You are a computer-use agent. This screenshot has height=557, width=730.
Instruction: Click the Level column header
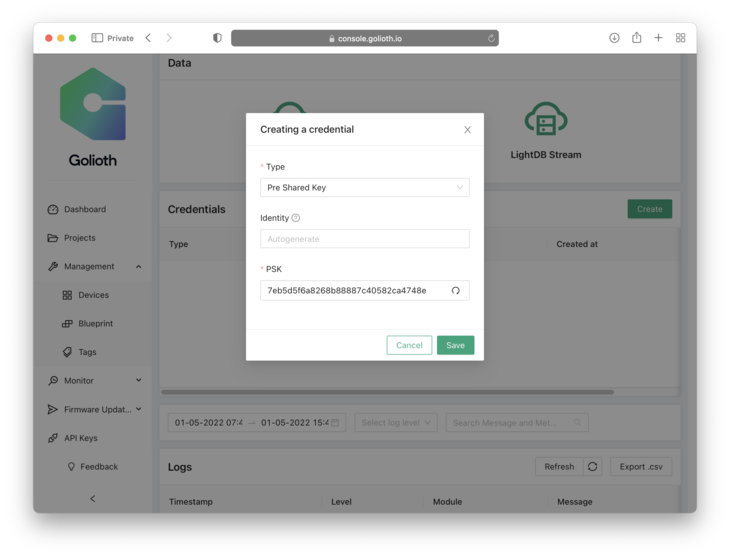[x=341, y=502]
